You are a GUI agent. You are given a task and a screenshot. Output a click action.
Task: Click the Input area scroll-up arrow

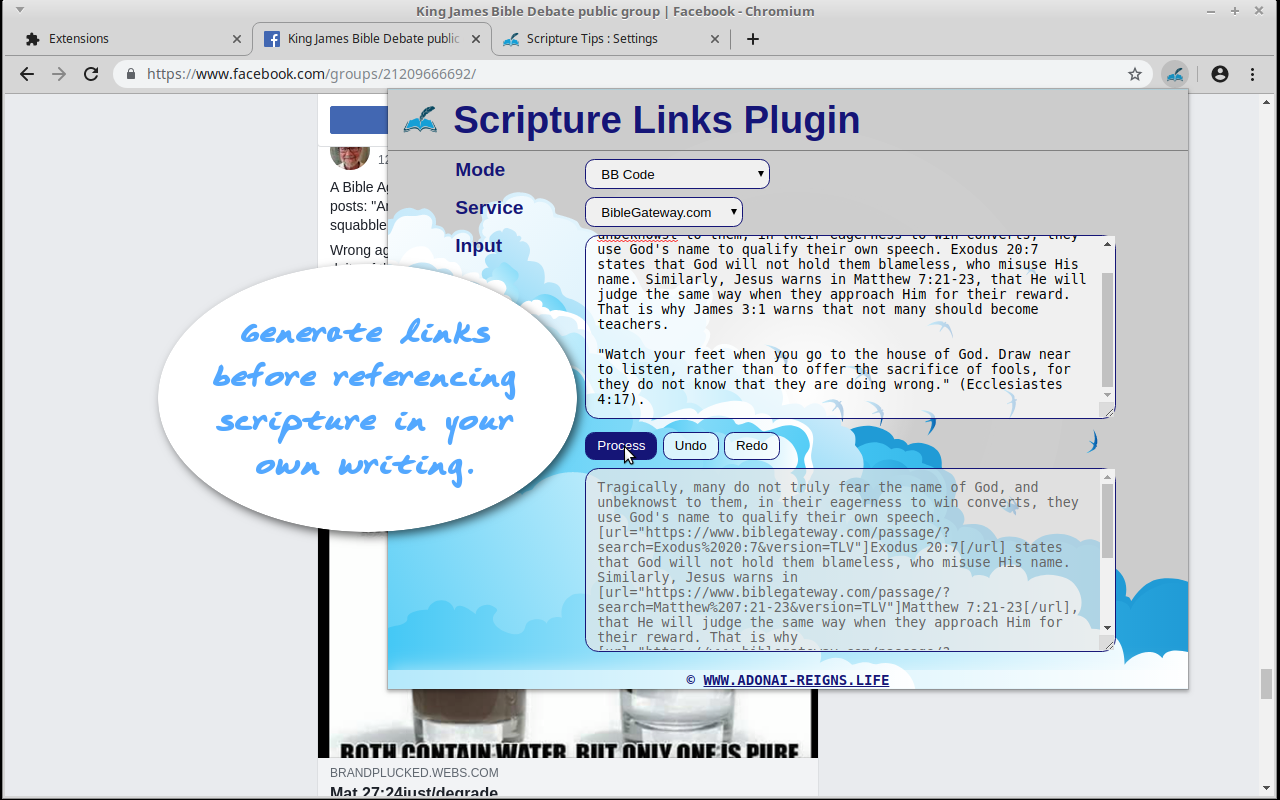pos(1107,244)
